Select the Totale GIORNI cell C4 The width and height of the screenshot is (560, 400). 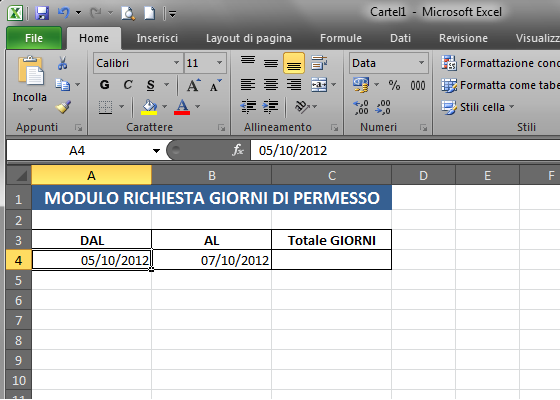[x=331, y=260]
